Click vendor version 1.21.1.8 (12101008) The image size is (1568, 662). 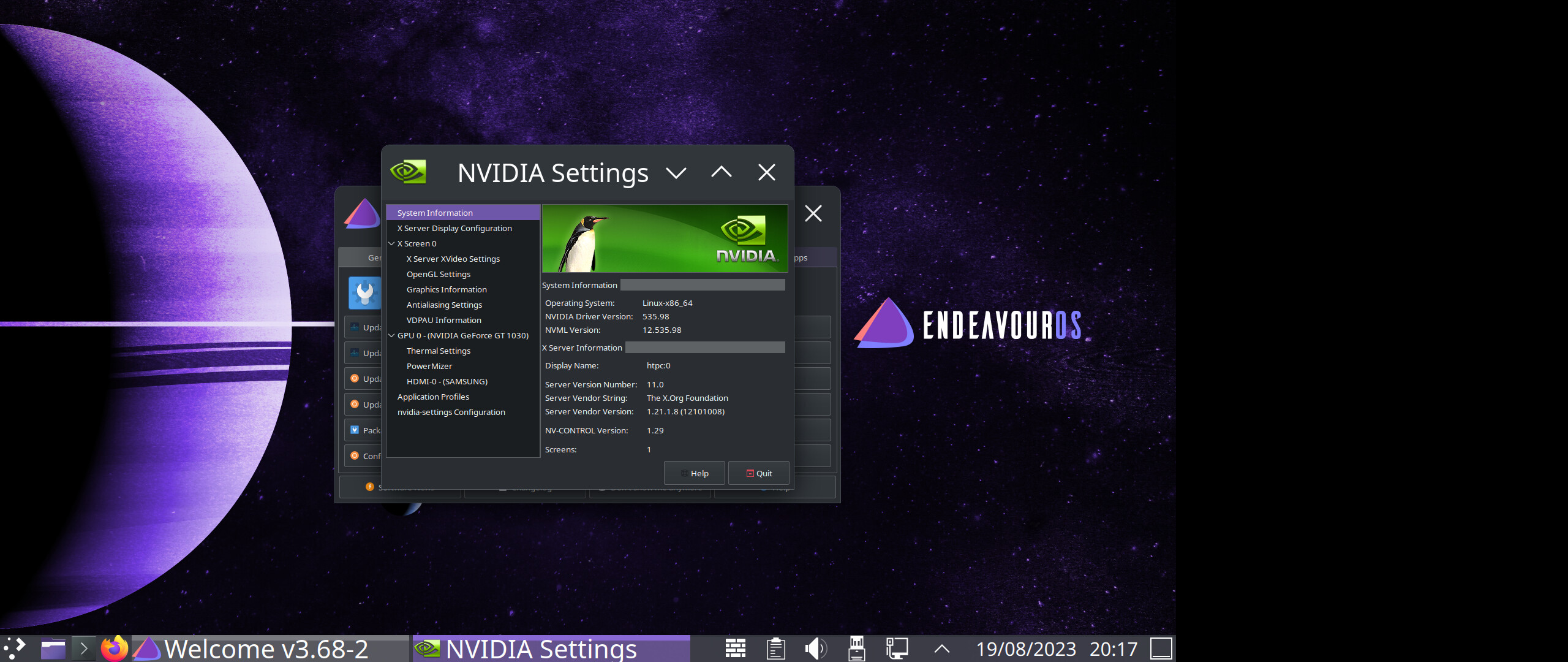point(685,411)
